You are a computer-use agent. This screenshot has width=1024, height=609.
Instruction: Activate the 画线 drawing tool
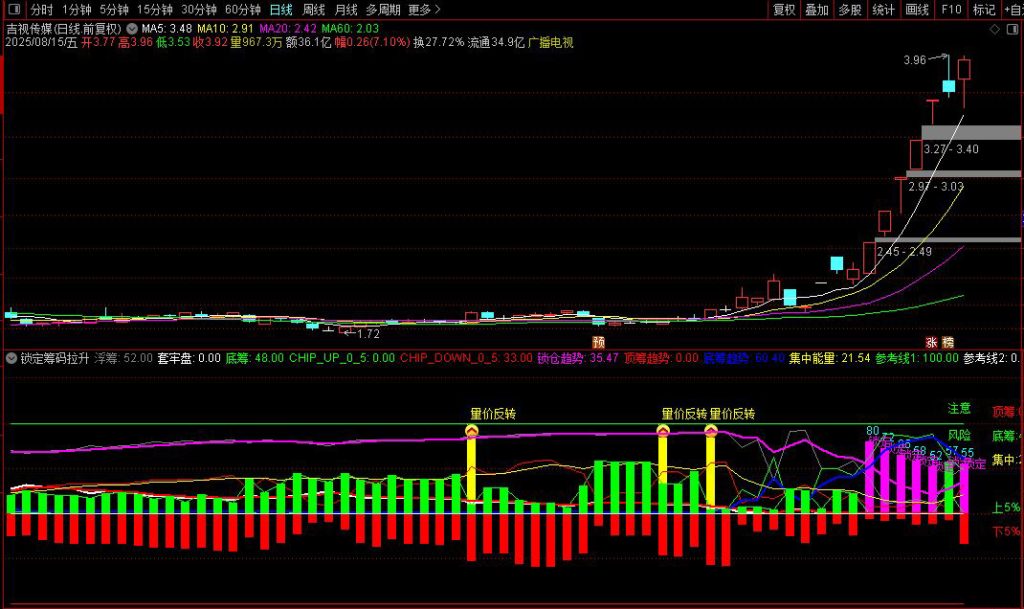coord(916,10)
